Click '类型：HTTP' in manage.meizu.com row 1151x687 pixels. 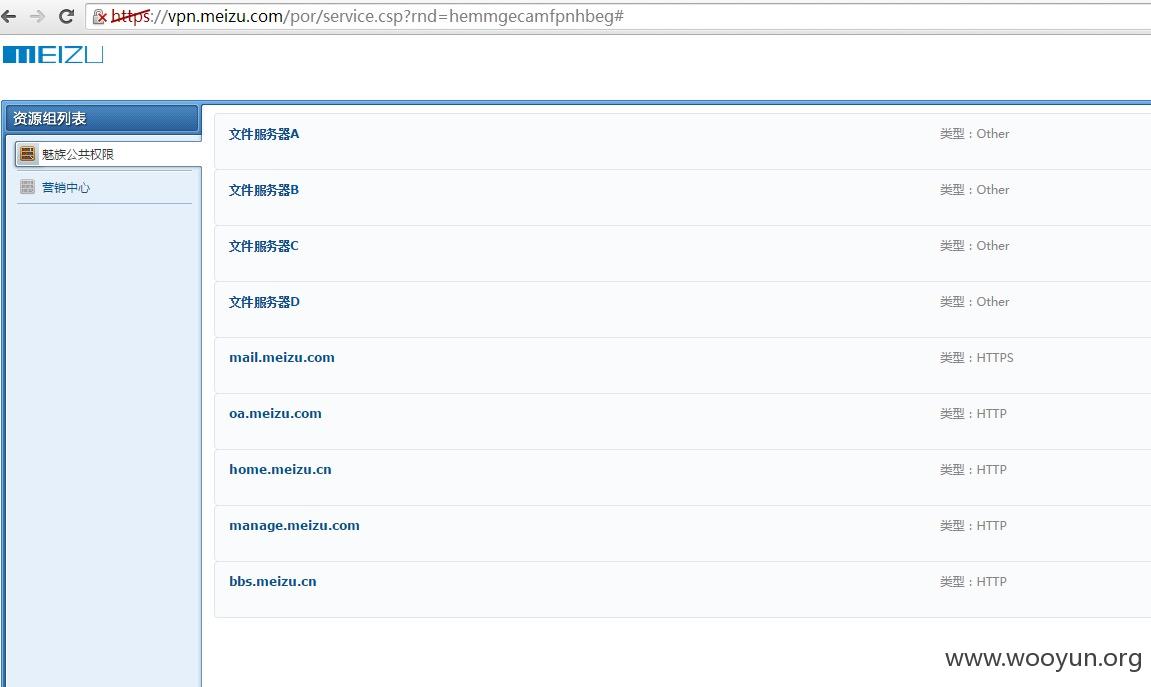coord(973,526)
